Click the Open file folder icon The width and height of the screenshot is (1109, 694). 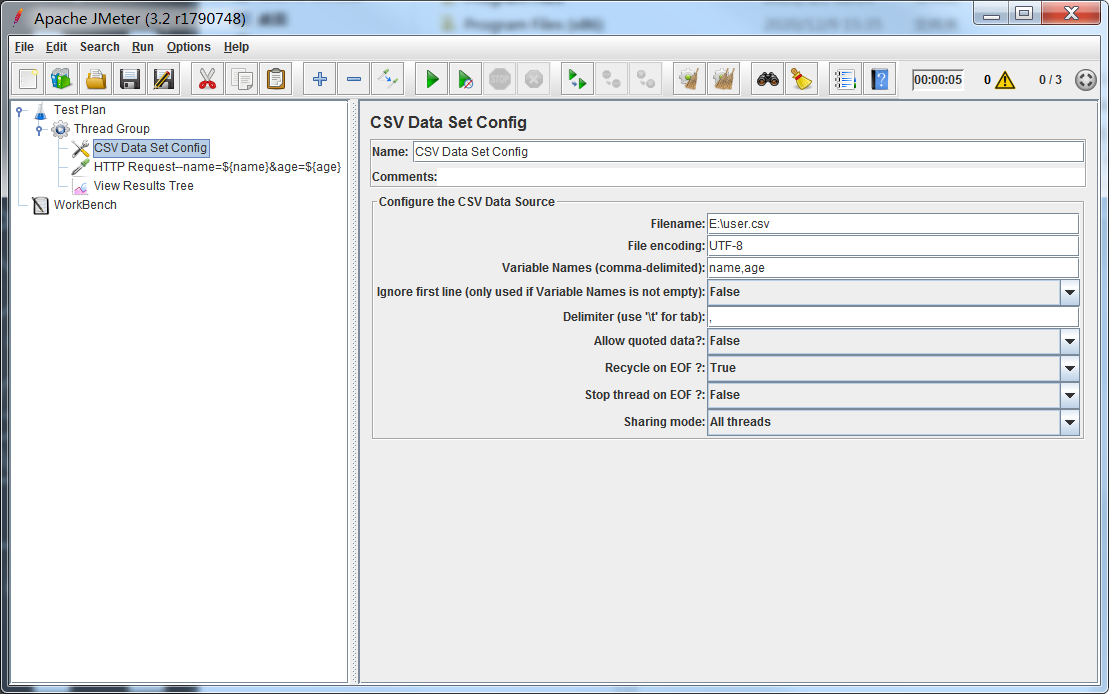(95, 79)
